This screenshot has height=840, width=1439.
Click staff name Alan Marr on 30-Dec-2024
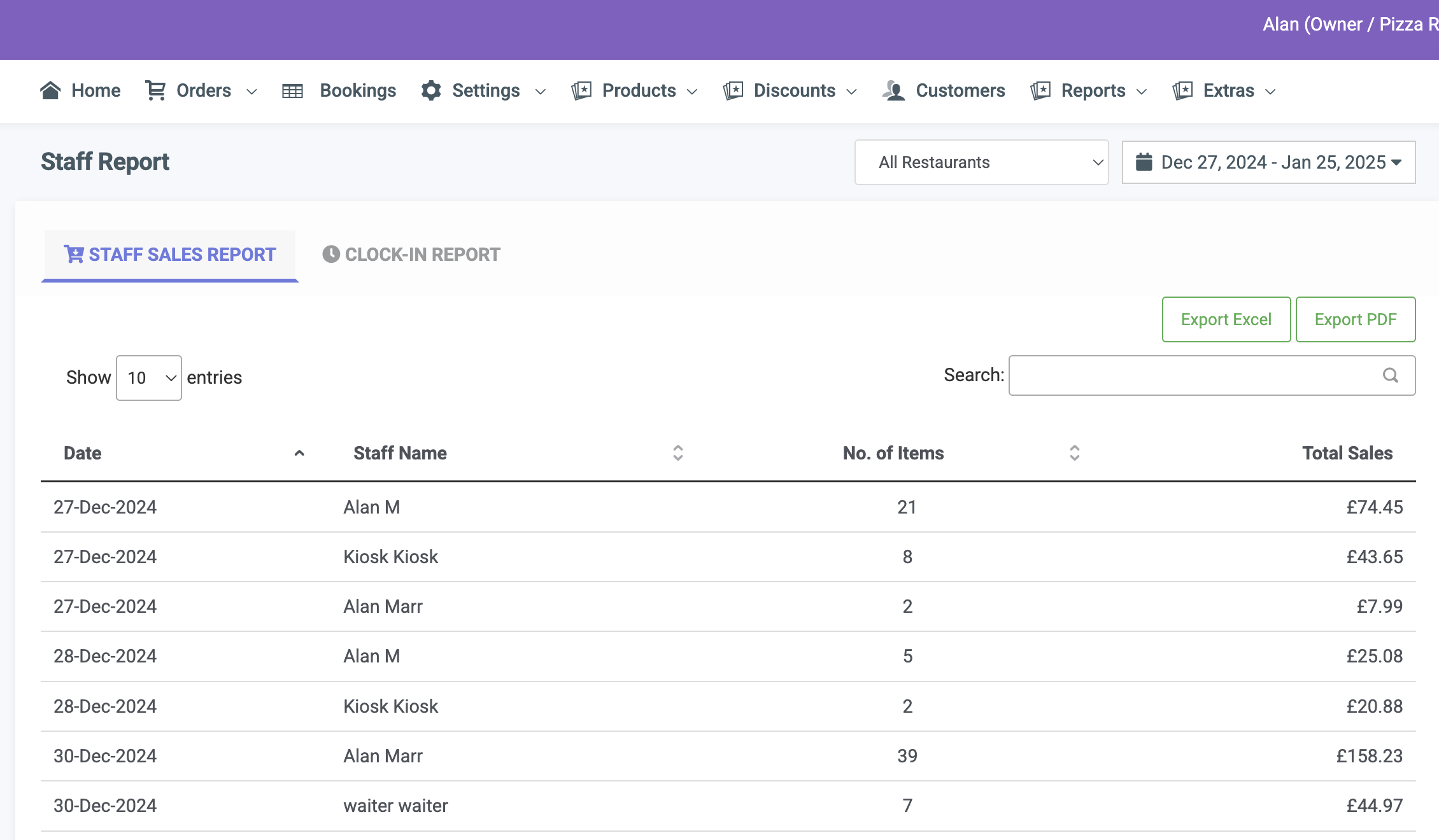point(383,756)
